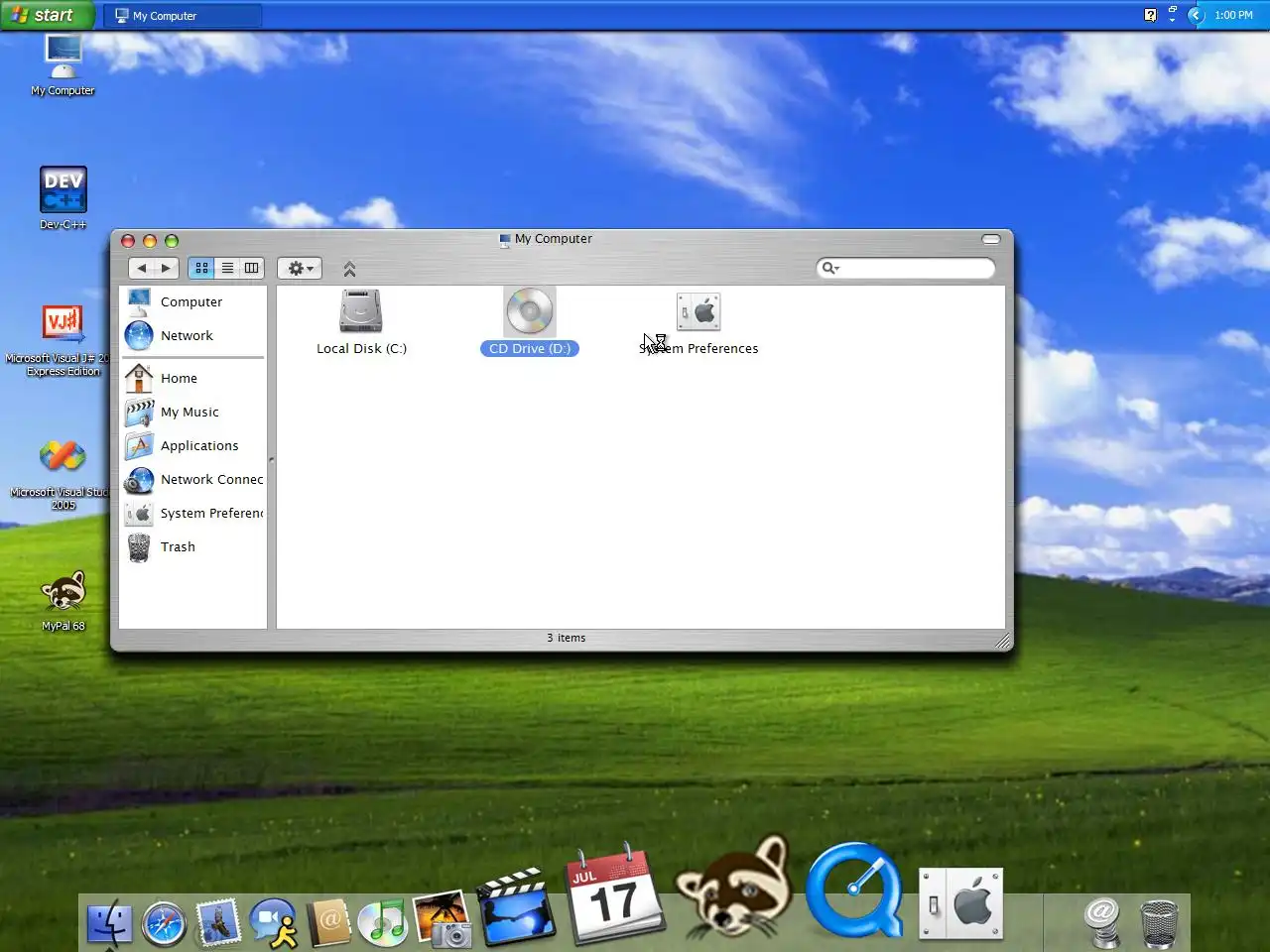Open iMovie clapperboard icon in dock

(516, 907)
